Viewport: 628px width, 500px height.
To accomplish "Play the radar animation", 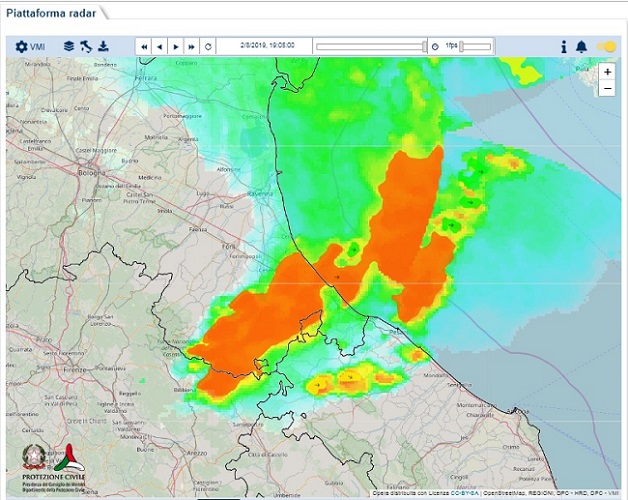I will [x=176, y=46].
